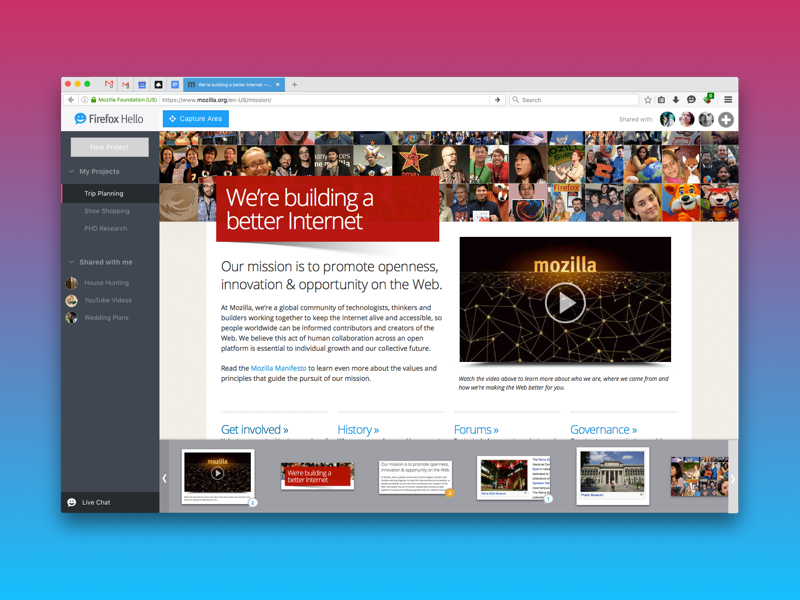Click the red 'We're building a better Internet' banner
The image size is (800, 600).
[328, 209]
